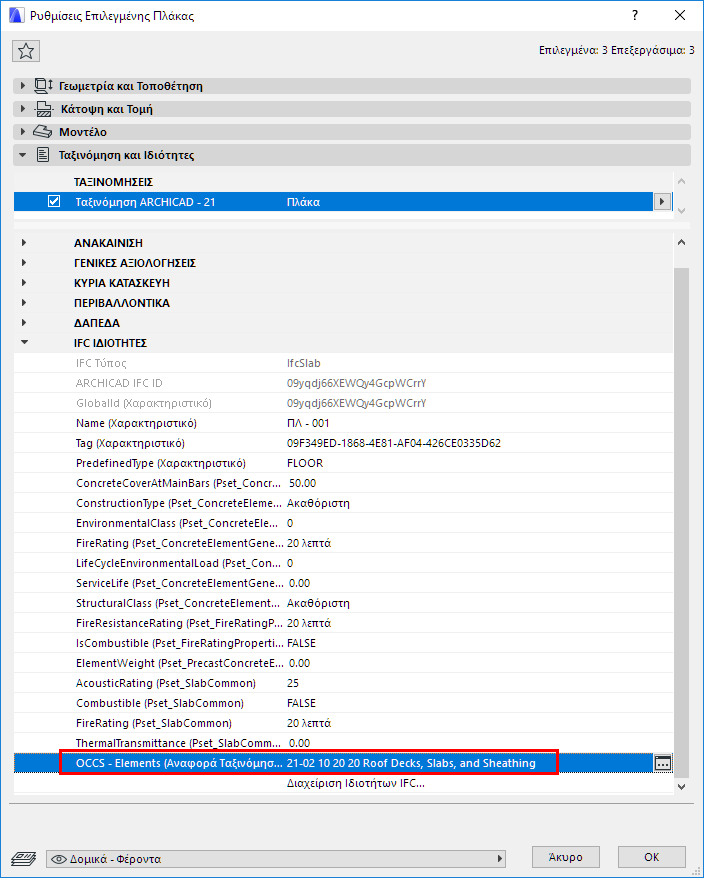704x878 pixels.
Task: Open the ellipsis button on OCCS row
Action: (x=663, y=763)
